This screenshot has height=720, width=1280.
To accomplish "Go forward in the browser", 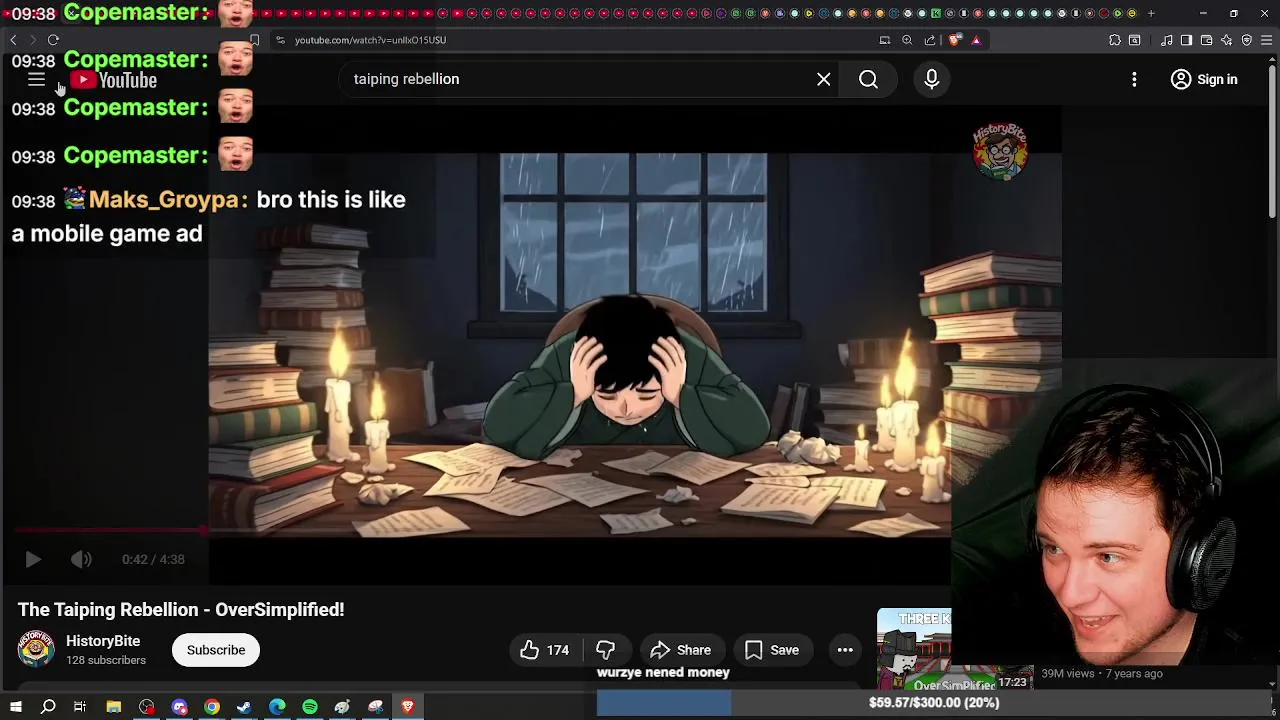I will click(32, 40).
